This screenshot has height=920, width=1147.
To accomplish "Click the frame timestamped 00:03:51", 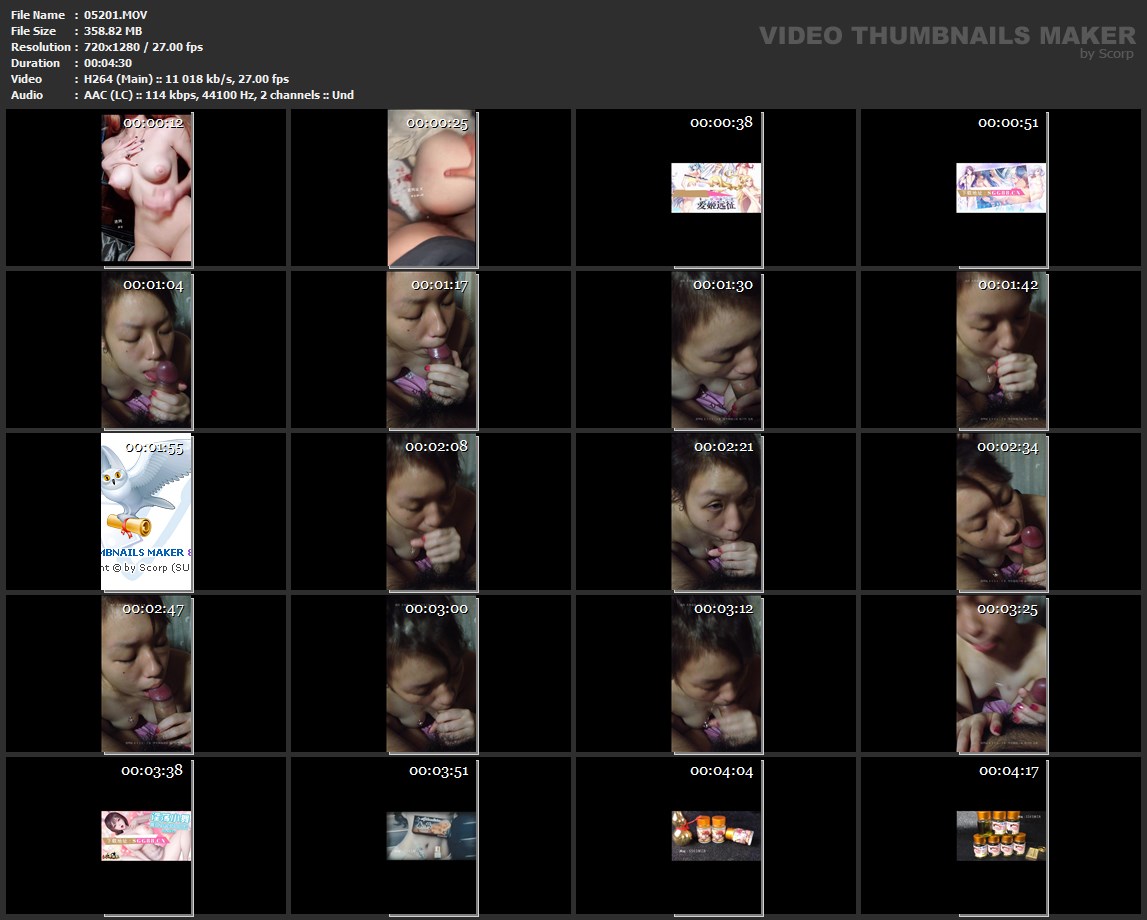I will click(x=432, y=835).
